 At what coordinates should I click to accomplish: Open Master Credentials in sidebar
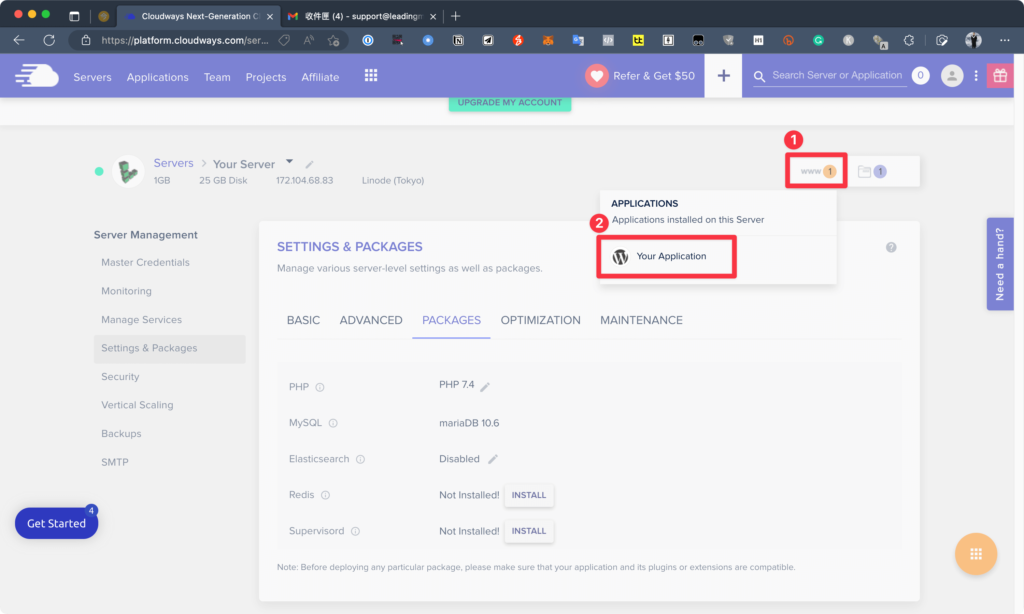click(145, 263)
